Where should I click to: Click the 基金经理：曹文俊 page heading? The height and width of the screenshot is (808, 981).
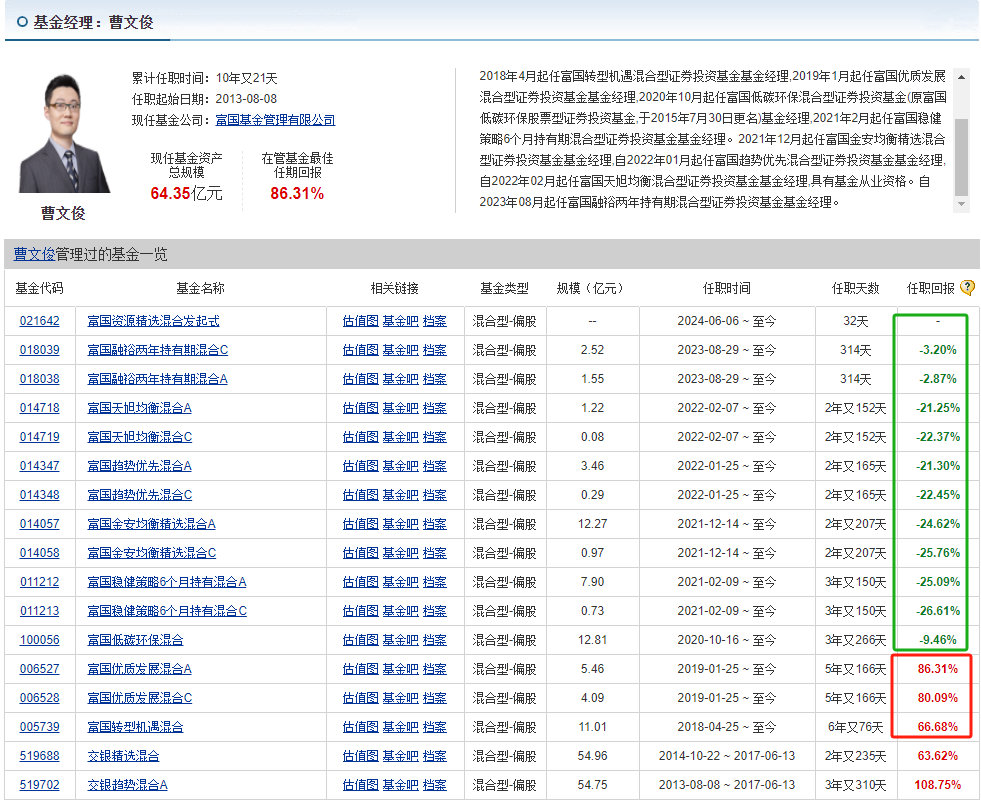pos(93,22)
